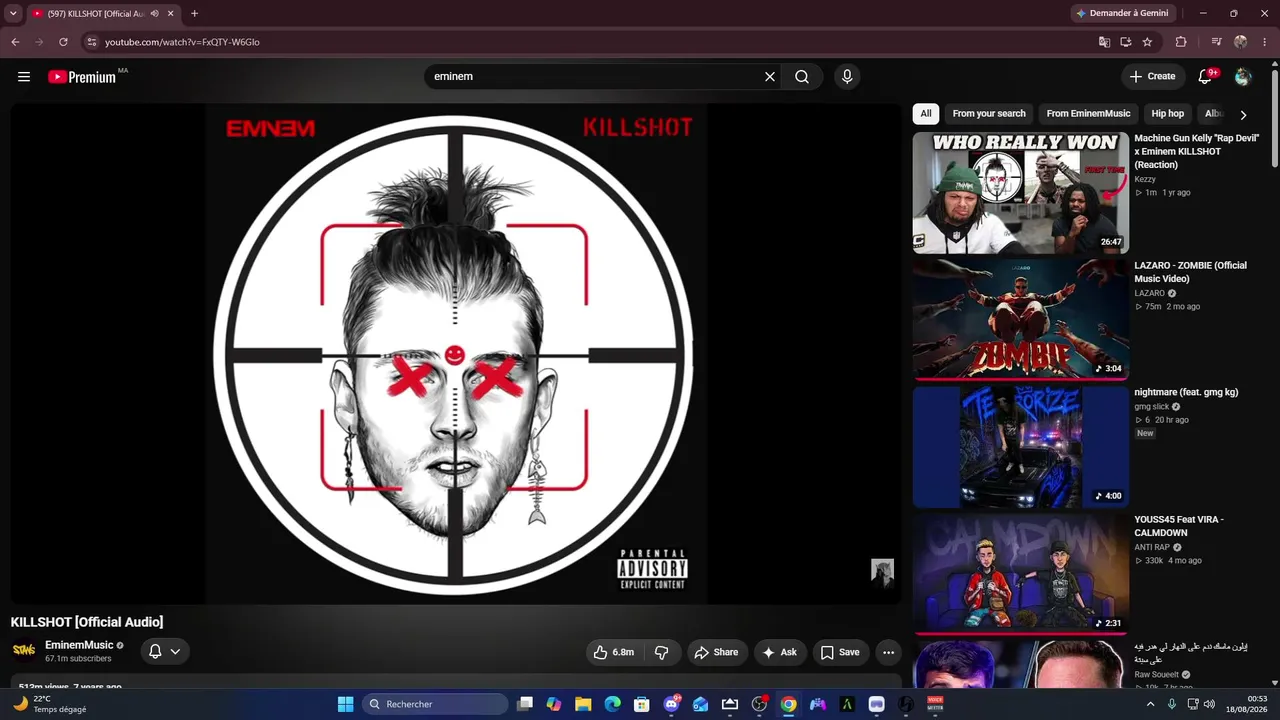
Task: Open the tab search dropdown arrow
Action: pos(13,13)
